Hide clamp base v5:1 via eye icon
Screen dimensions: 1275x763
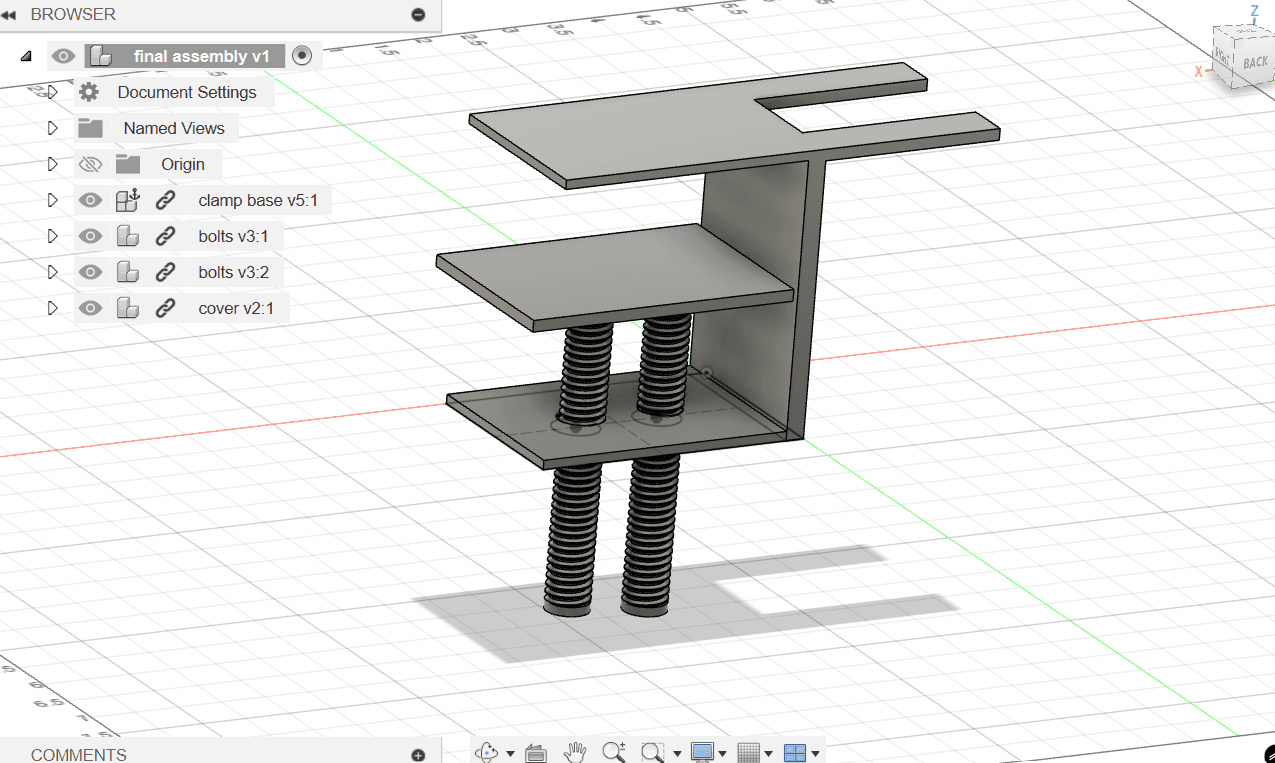[x=90, y=200]
